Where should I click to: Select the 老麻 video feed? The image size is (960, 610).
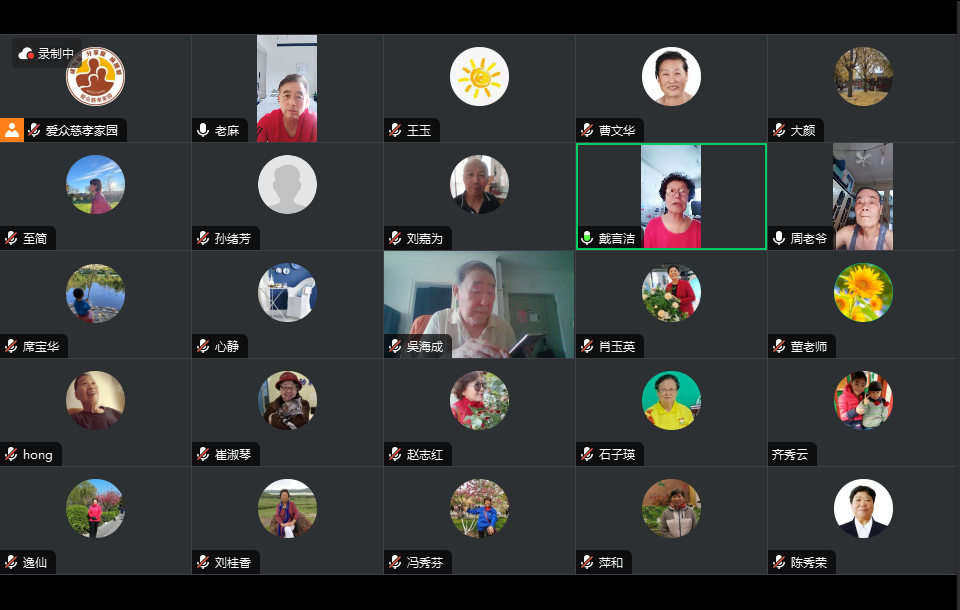(x=287, y=88)
